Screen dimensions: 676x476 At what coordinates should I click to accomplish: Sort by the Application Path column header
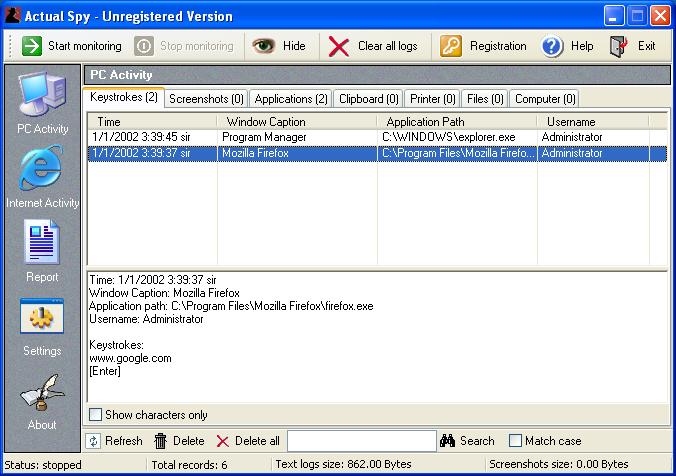(x=457, y=122)
